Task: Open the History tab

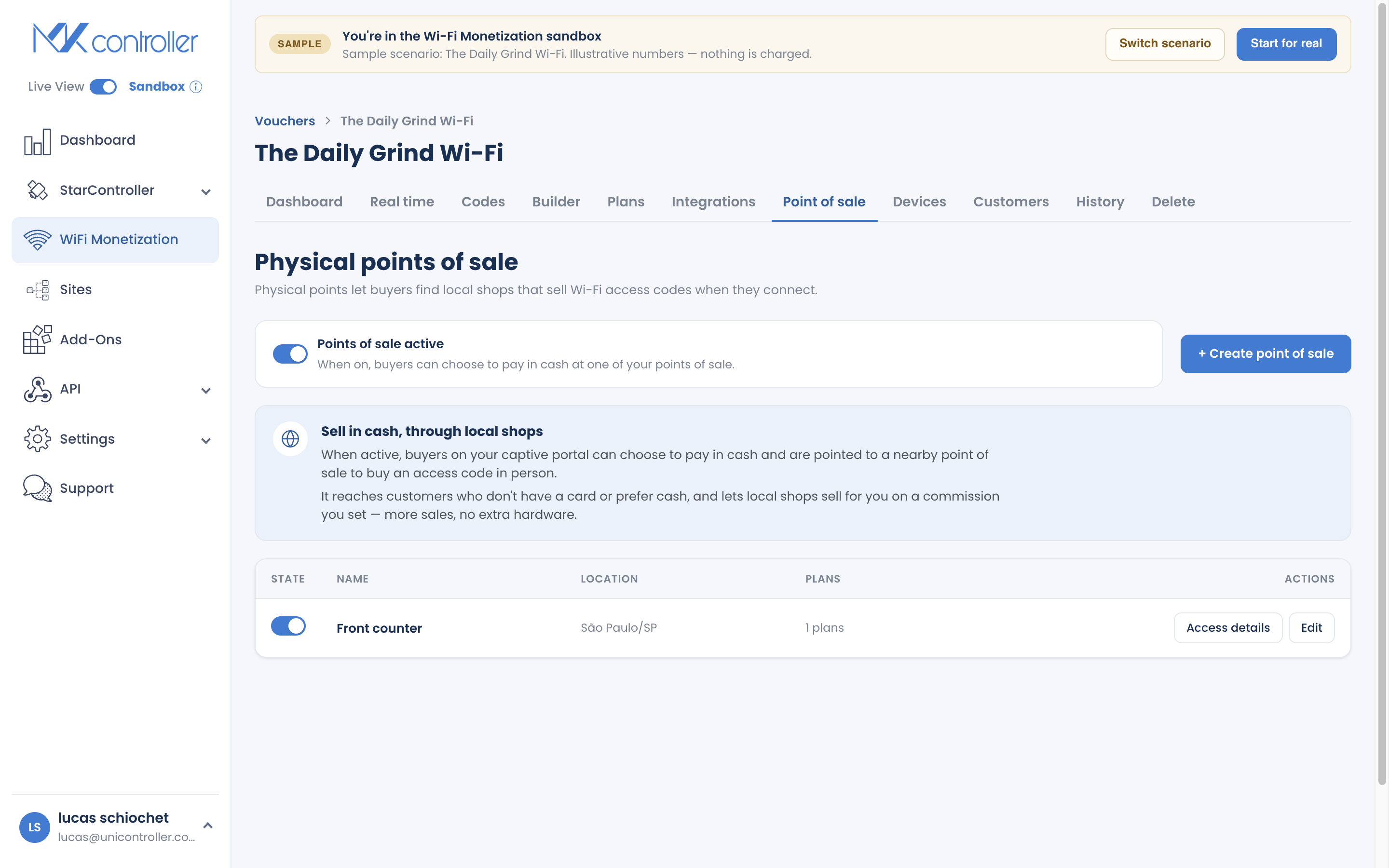Action: pos(1100,202)
